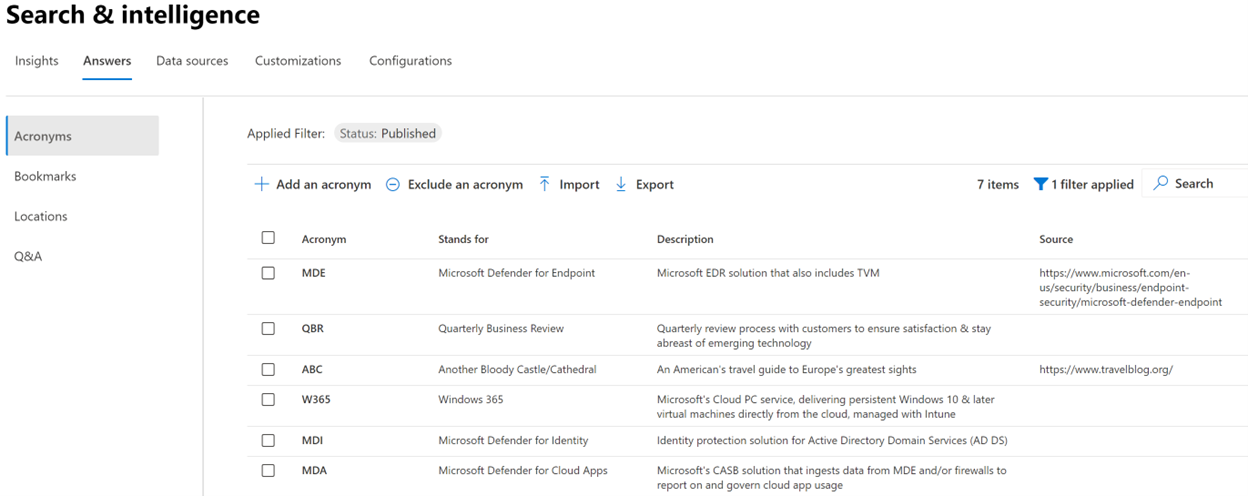Select the QBR acronym checkbox
This screenshot has height=496, width=1248.
(x=268, y=329)
